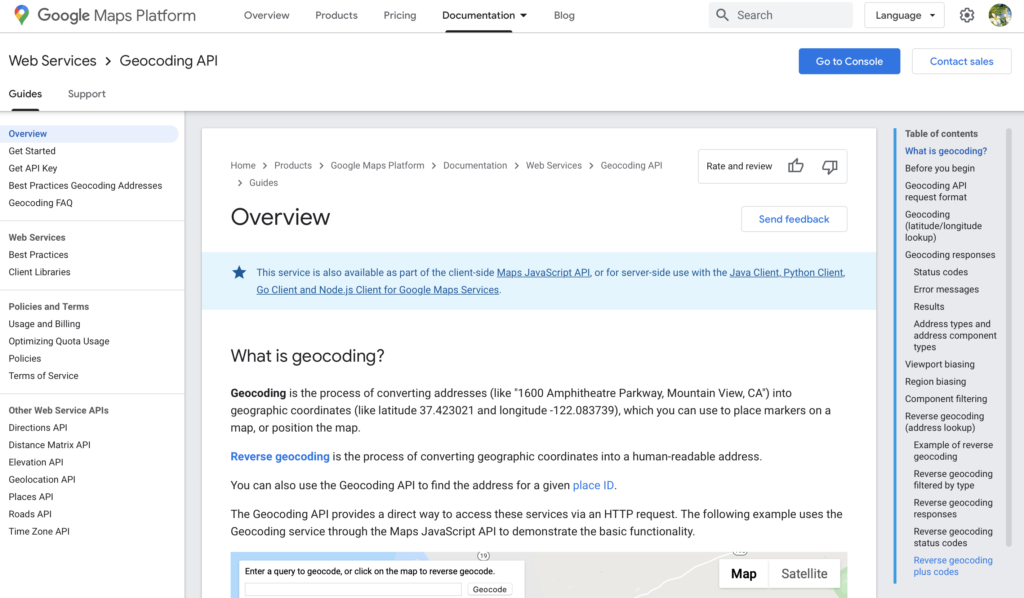Click the Google Maps Platform pin logo
The height and width of the screenshot is (598, 1024).
pyautogui.click(x=22, y=15)
